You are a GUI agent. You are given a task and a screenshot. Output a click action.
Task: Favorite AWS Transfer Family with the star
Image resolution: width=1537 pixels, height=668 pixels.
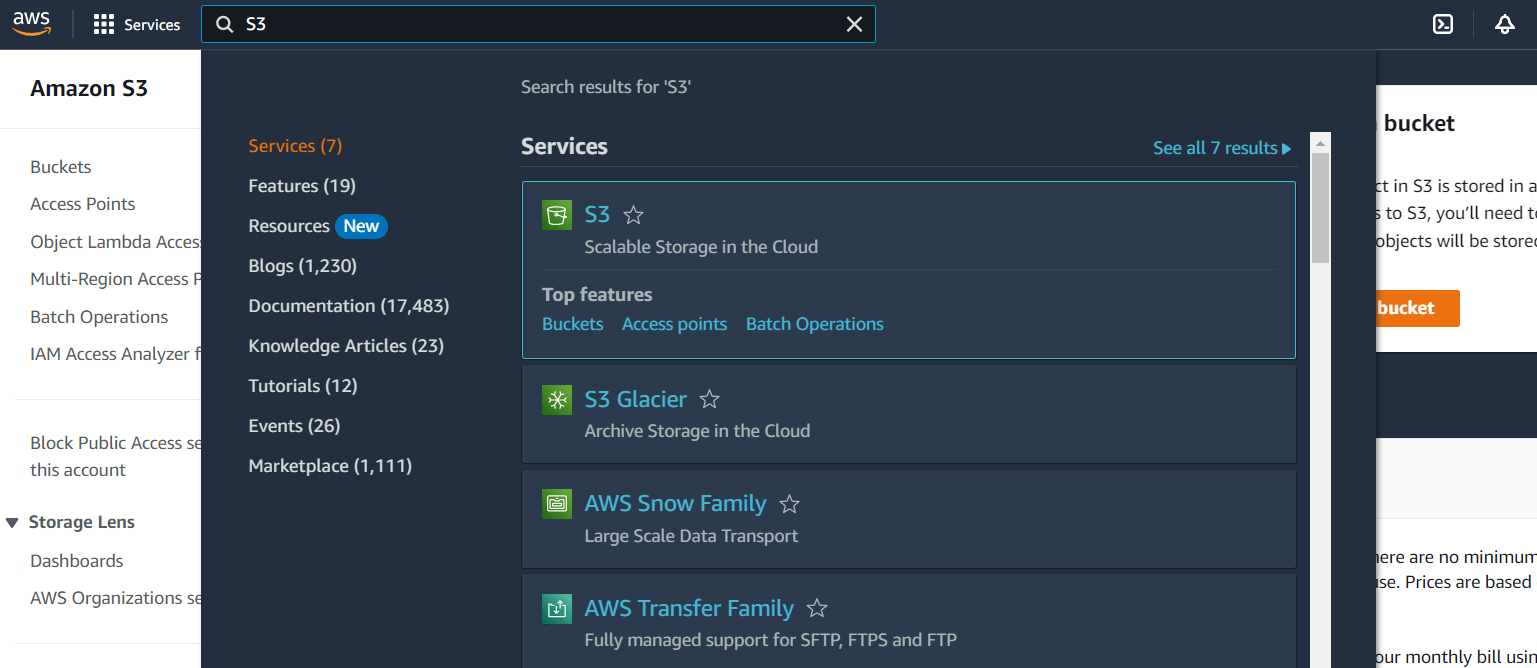point(817,607)
